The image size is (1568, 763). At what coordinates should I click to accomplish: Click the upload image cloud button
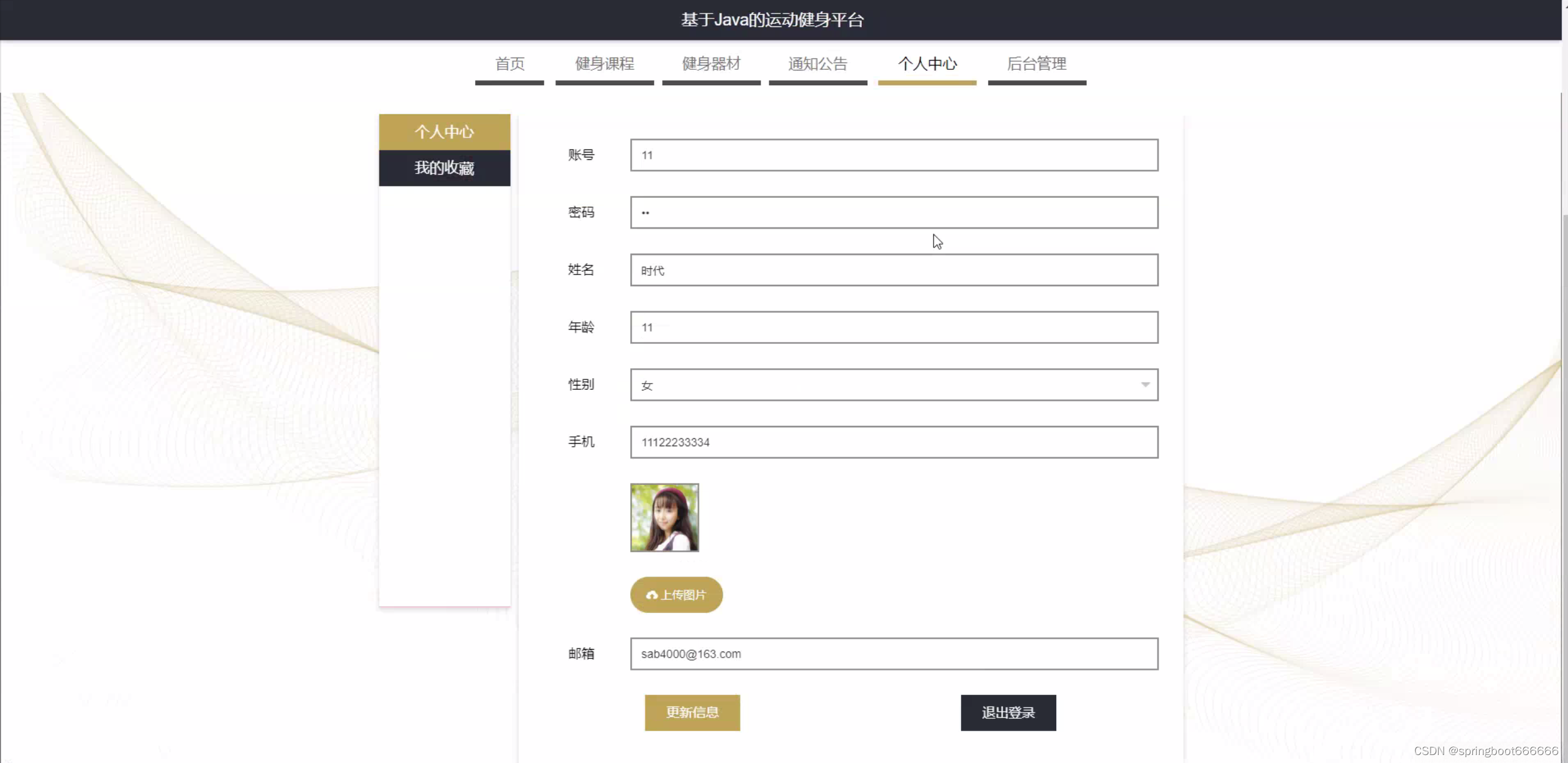(676, 594)
